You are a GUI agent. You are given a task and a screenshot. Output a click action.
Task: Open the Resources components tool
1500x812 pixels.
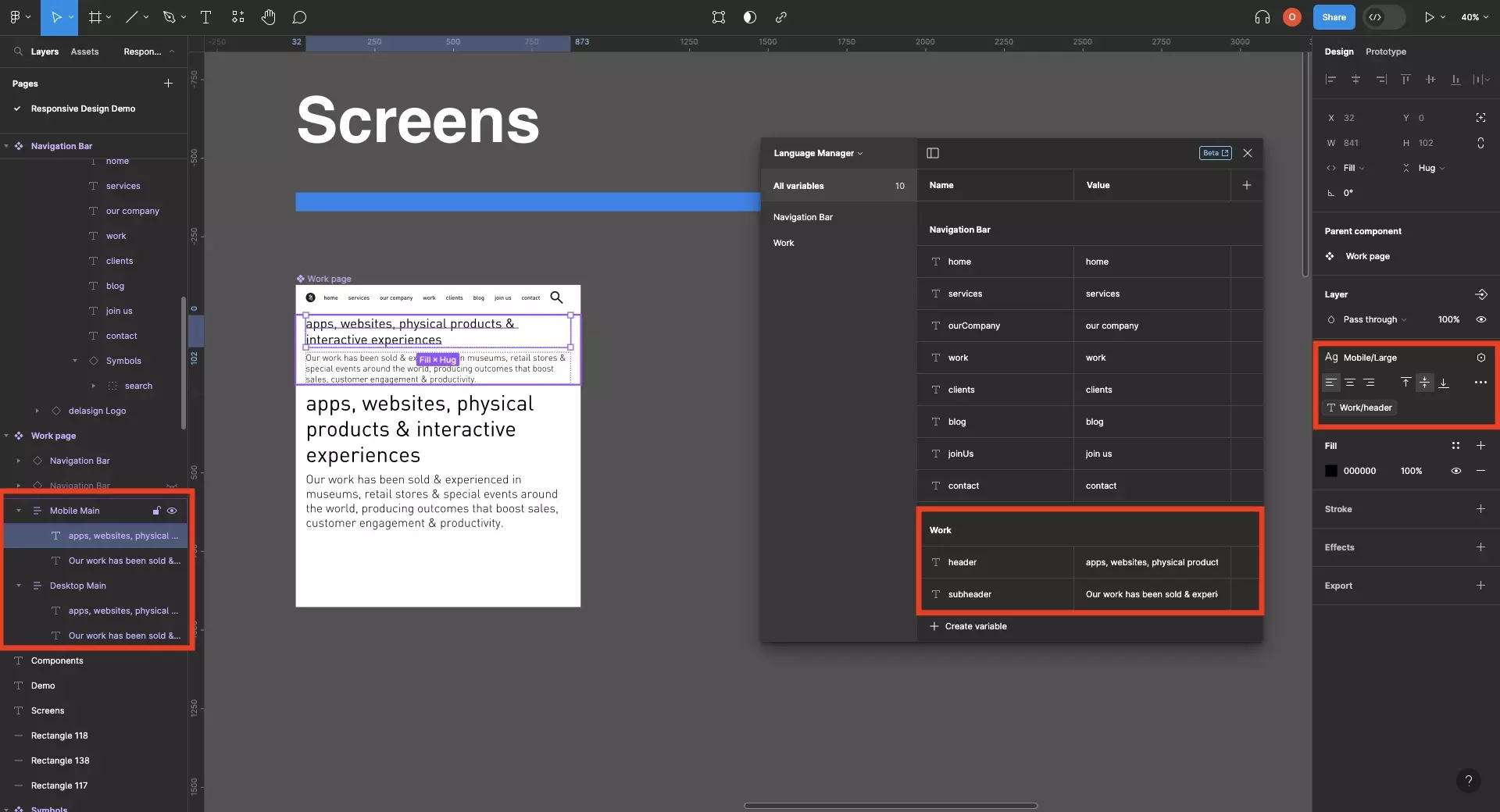pyautogui.click(x=238, y=17)
